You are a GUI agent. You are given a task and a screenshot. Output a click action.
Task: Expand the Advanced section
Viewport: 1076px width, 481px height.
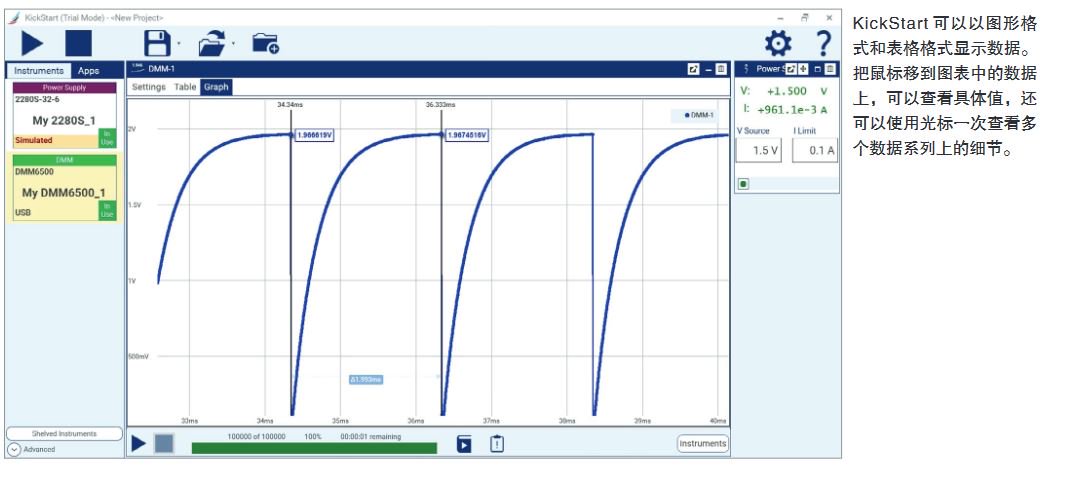click(14, 450)
